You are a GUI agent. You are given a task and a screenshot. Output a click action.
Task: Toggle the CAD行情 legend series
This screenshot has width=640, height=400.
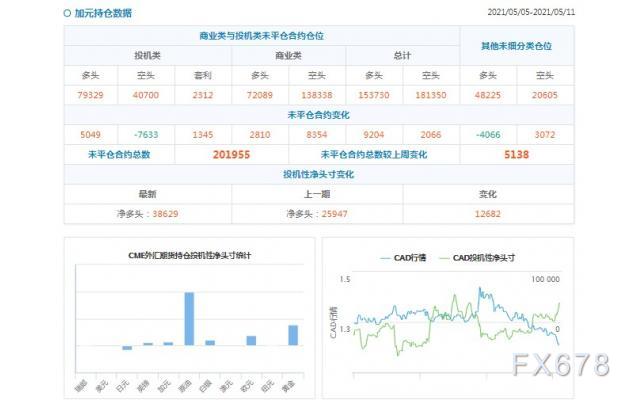click(403, 258)
